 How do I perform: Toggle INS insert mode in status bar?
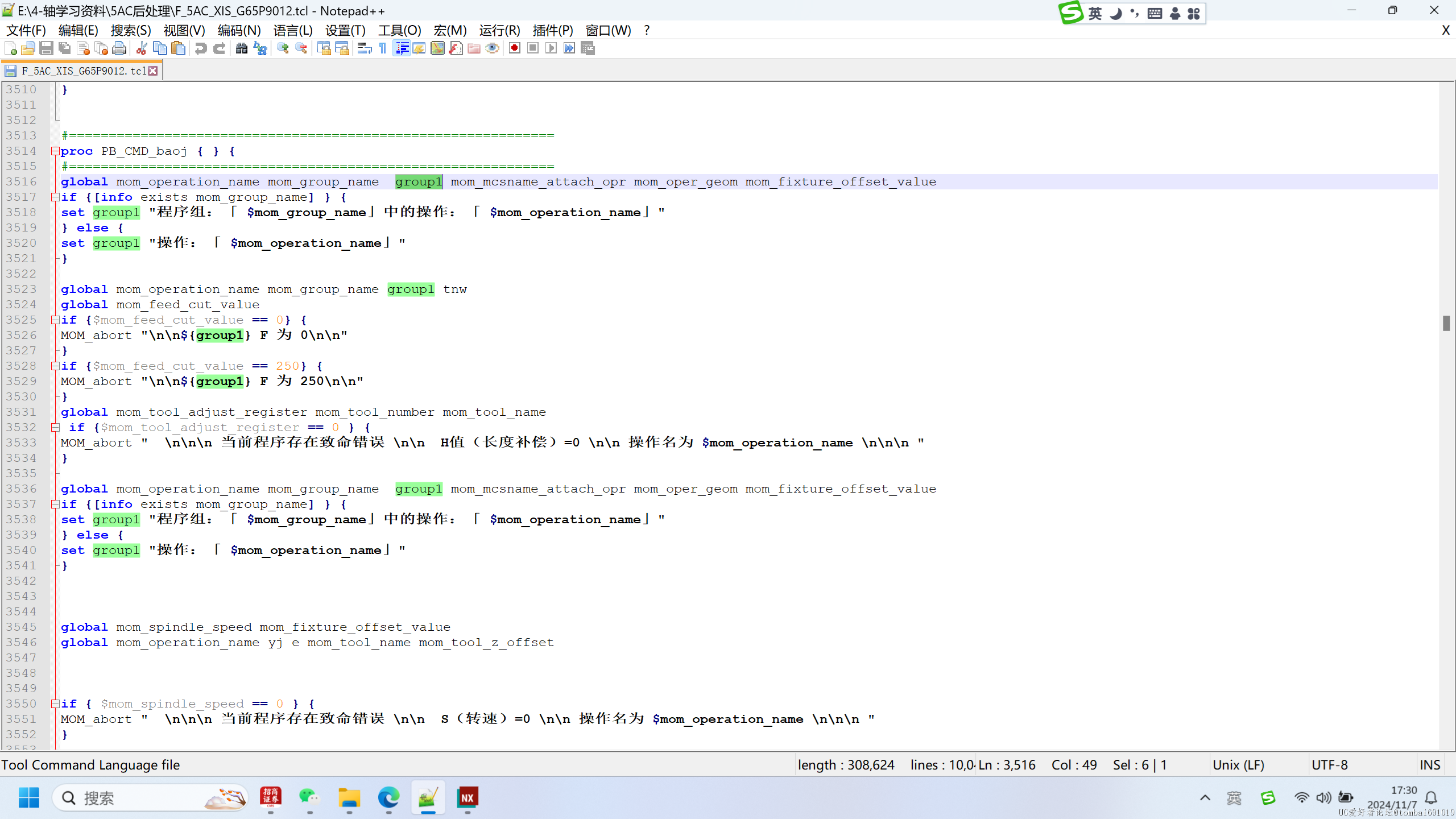coord(1430,765)
